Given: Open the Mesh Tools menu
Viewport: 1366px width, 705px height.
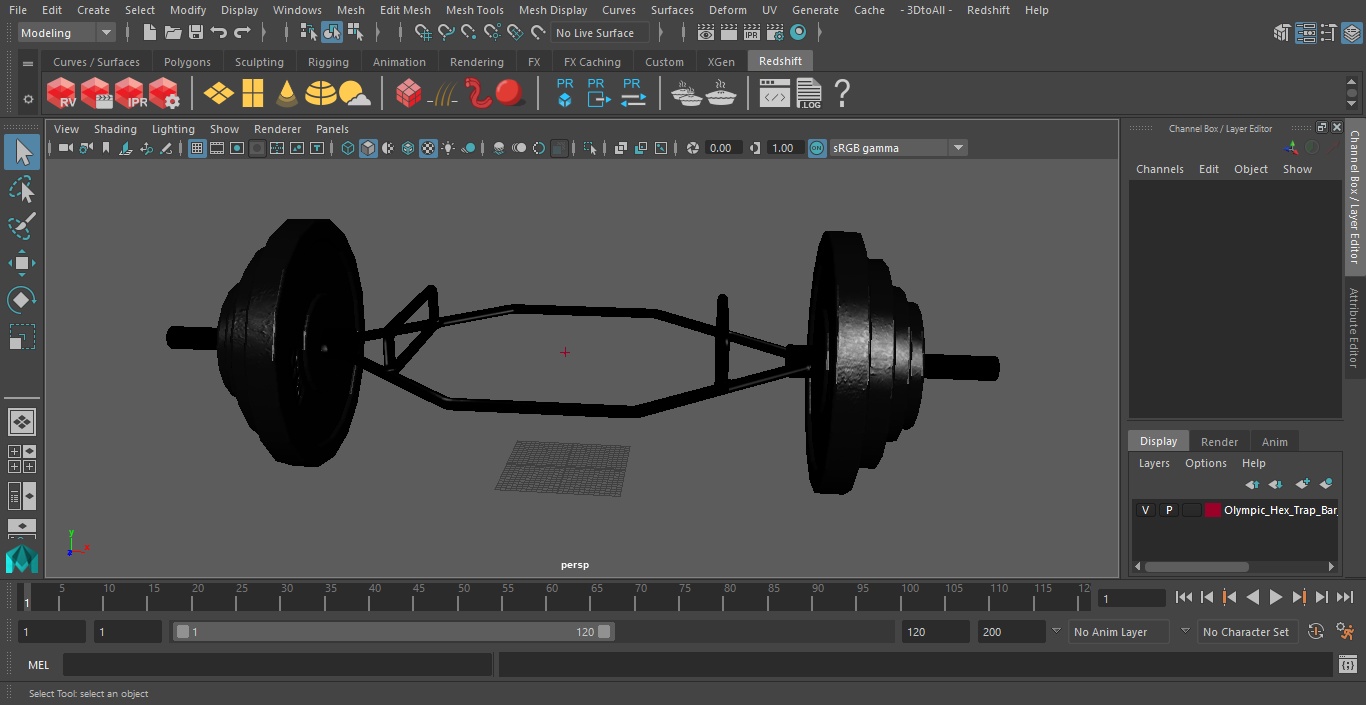Looking at the screenshot, I should (474, 10).
